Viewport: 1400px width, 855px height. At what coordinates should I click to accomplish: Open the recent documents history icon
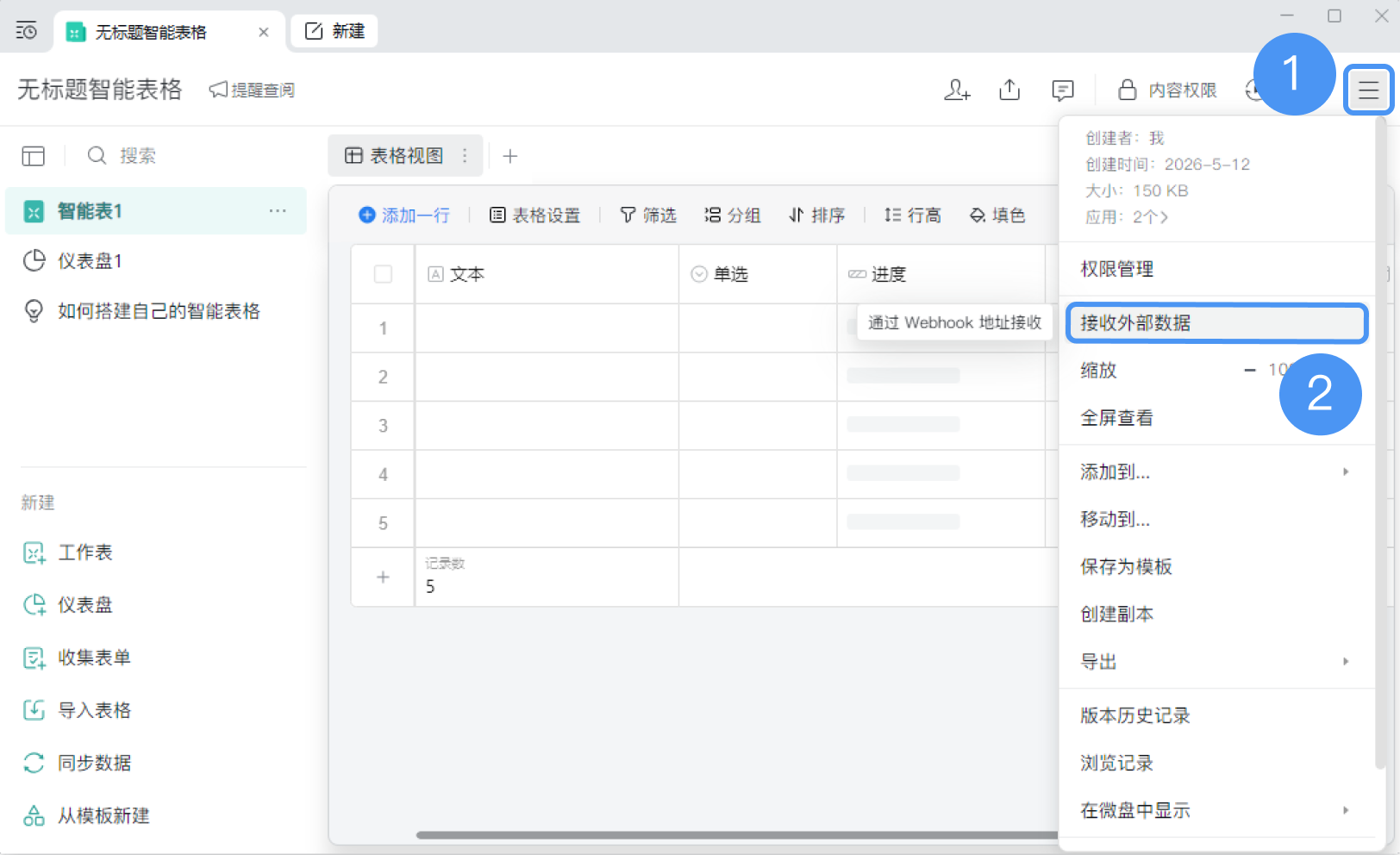(27, 31)
